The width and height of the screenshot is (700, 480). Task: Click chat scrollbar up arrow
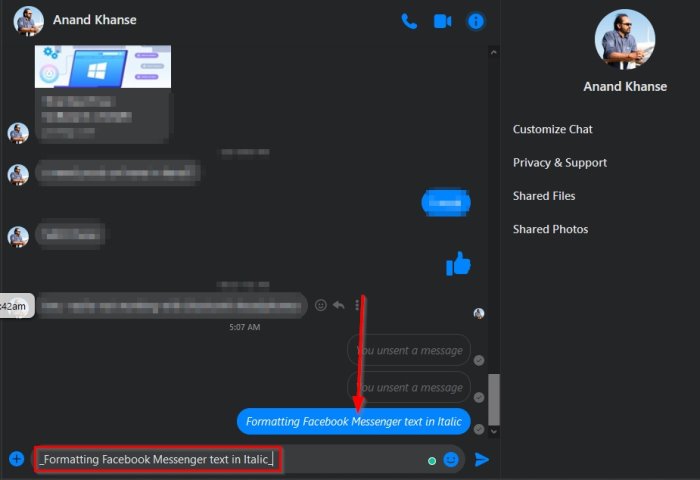[x=493, y=53]
